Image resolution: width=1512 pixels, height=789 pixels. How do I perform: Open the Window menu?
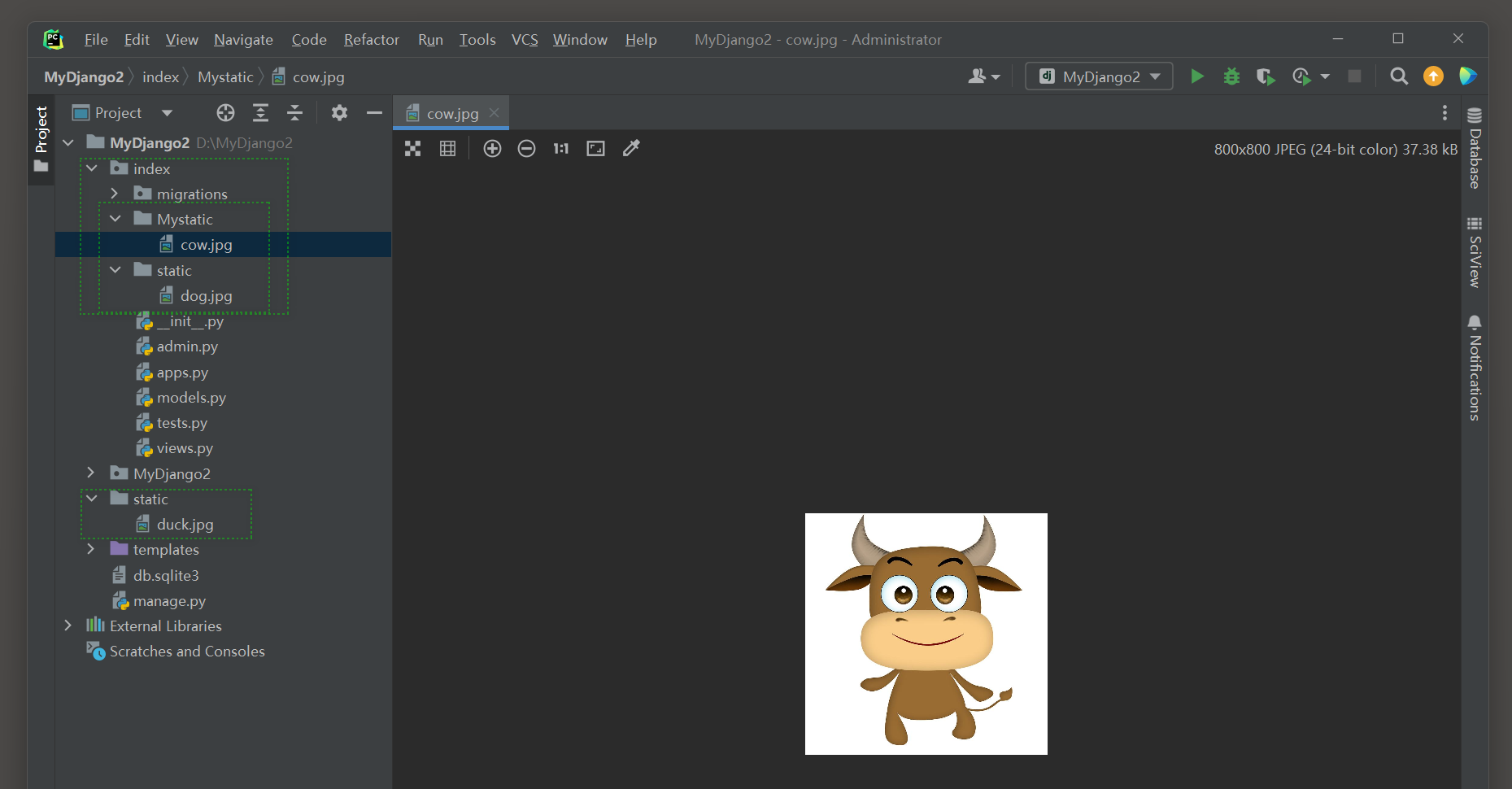(580, 39)
